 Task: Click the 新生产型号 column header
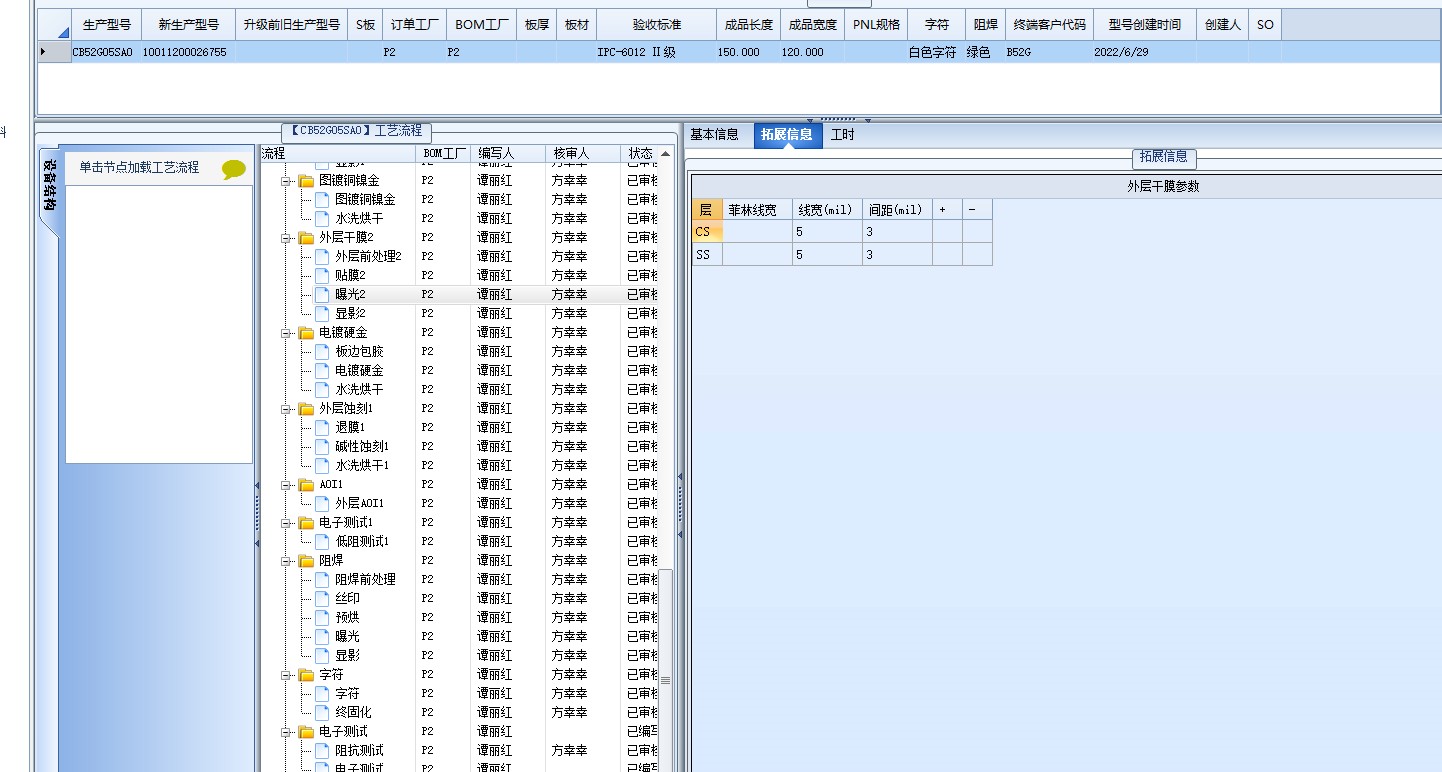[x=188, y=25]
